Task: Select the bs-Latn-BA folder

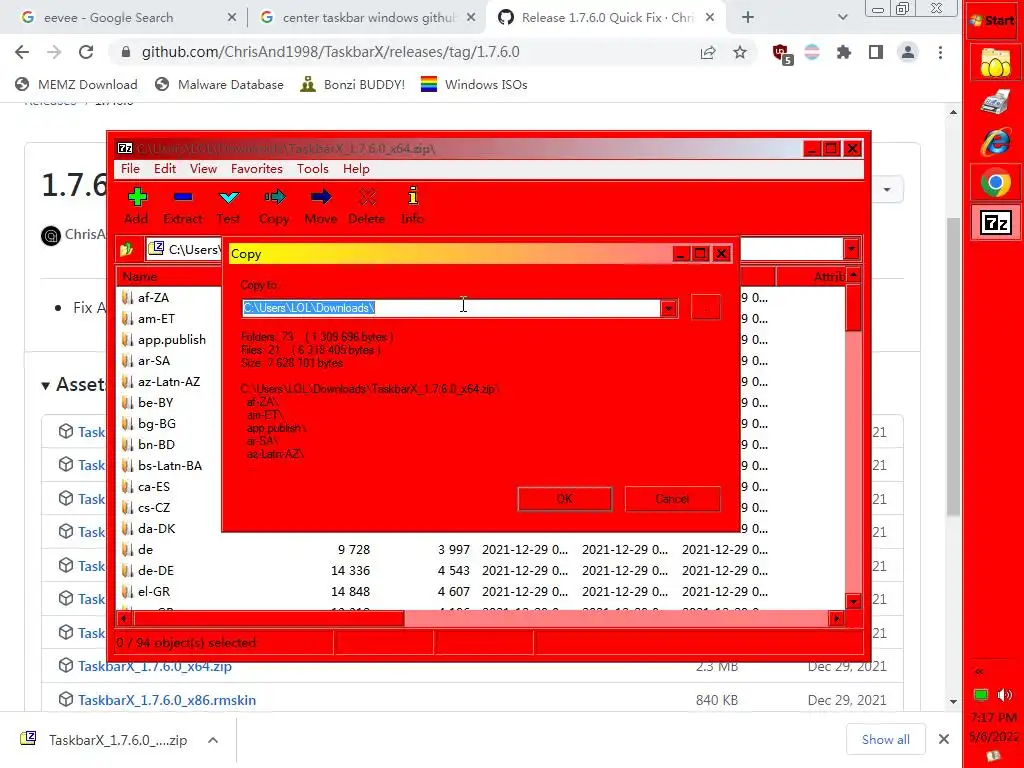Action: click(170, 466)
